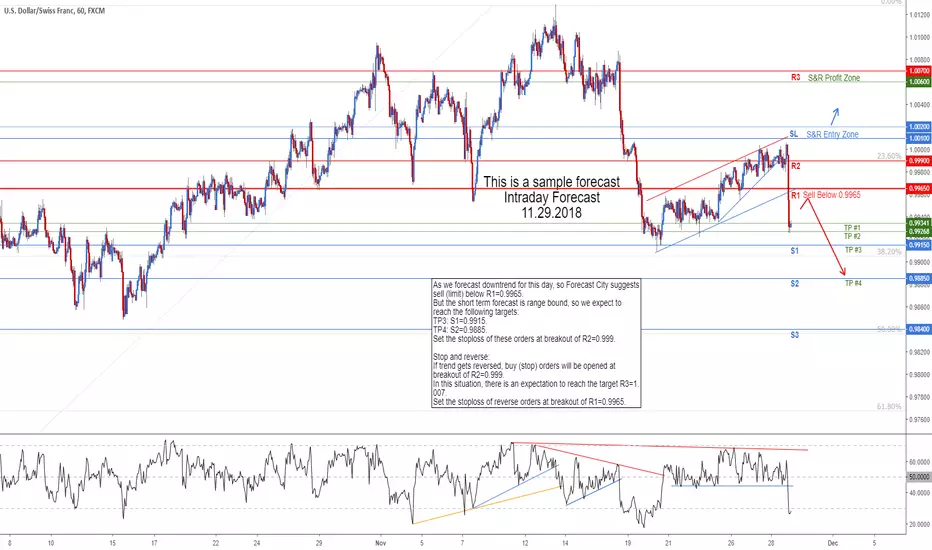Click the S&R Entry Zone label
The height and width of the screenshot is (550, 932).
[832, 134]
